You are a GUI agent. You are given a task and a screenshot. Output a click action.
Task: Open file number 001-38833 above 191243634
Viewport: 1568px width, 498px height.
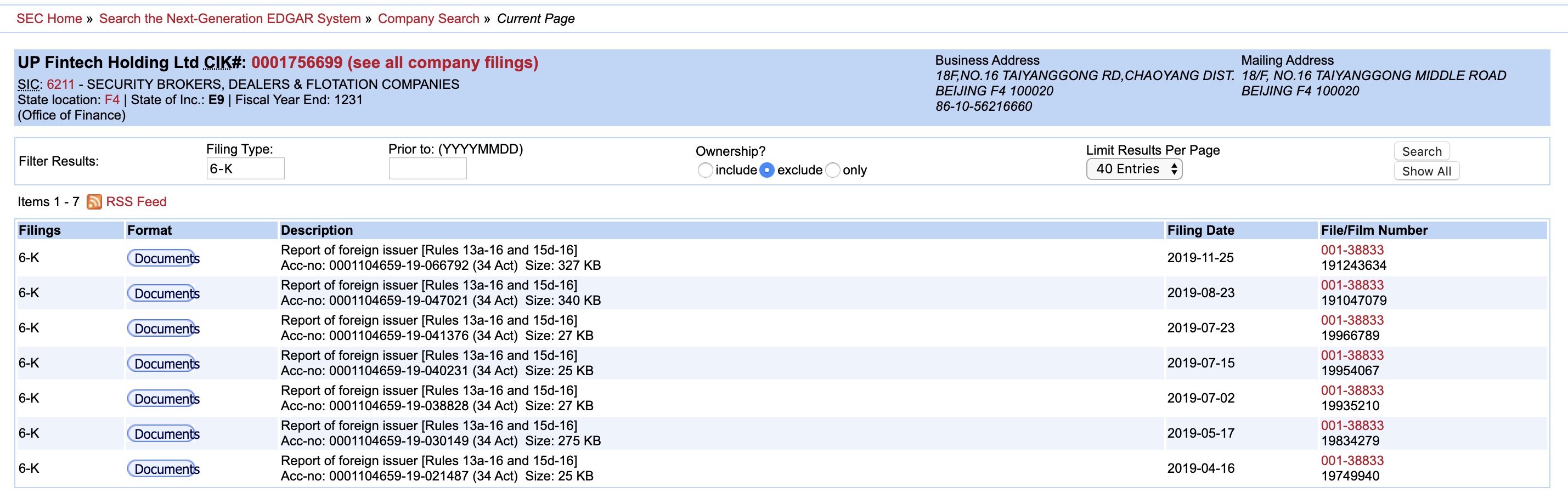tap(1352, 250)
